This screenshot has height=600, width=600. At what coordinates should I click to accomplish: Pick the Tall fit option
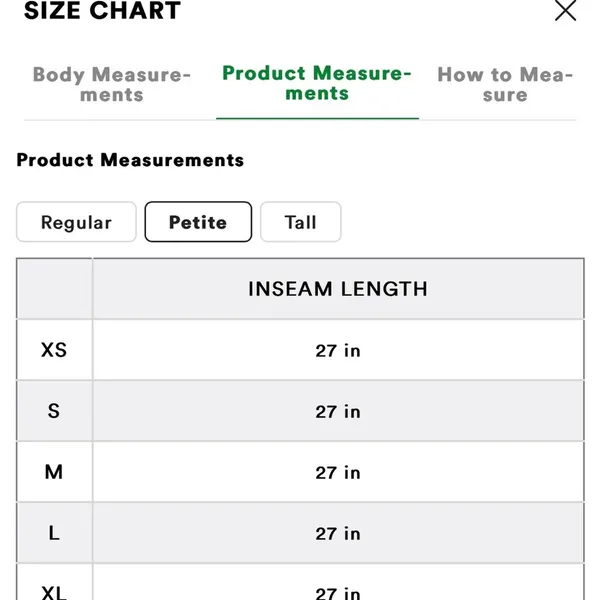pos(300,222)
